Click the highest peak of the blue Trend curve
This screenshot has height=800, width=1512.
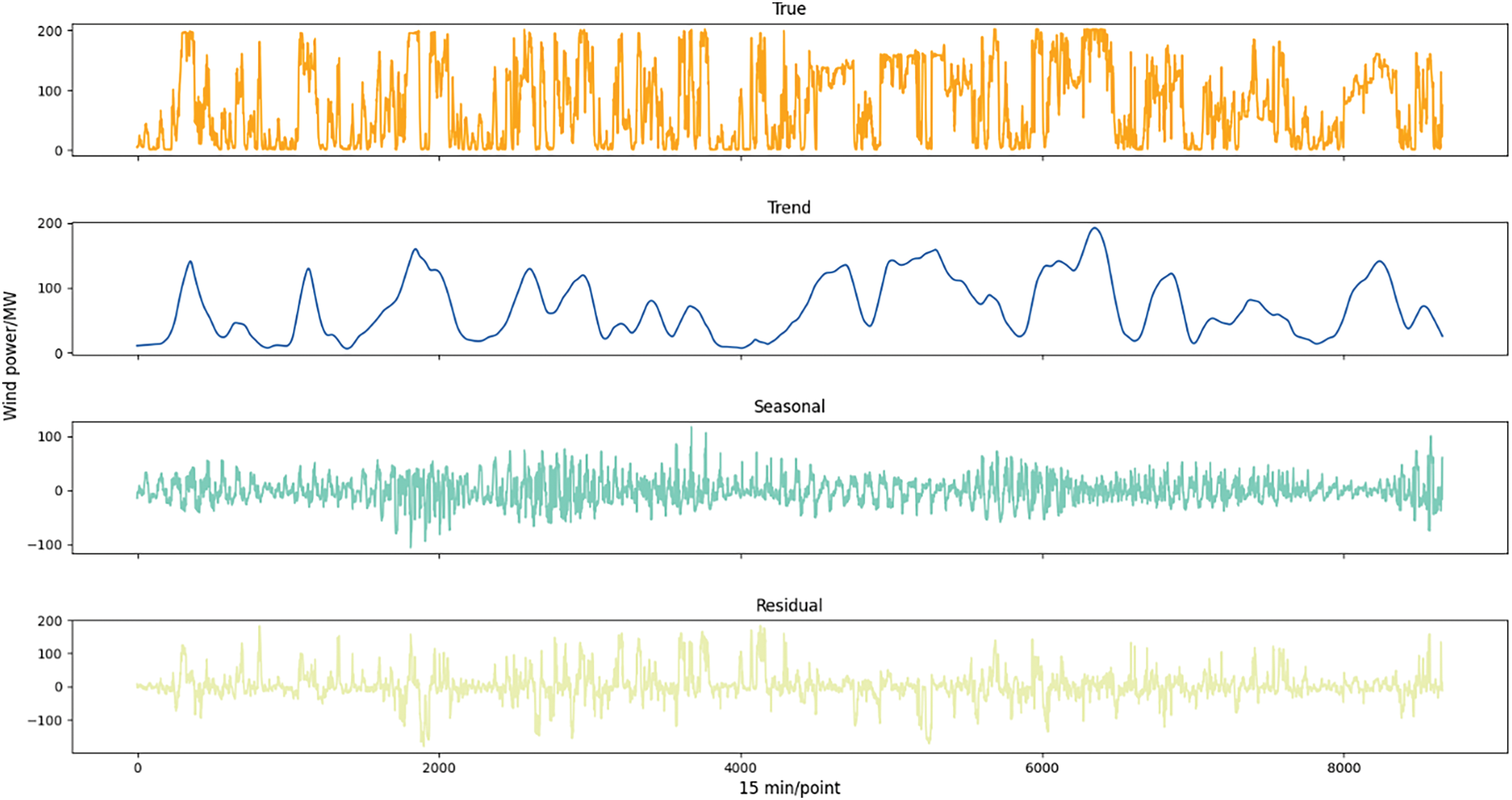(1095, 228)
